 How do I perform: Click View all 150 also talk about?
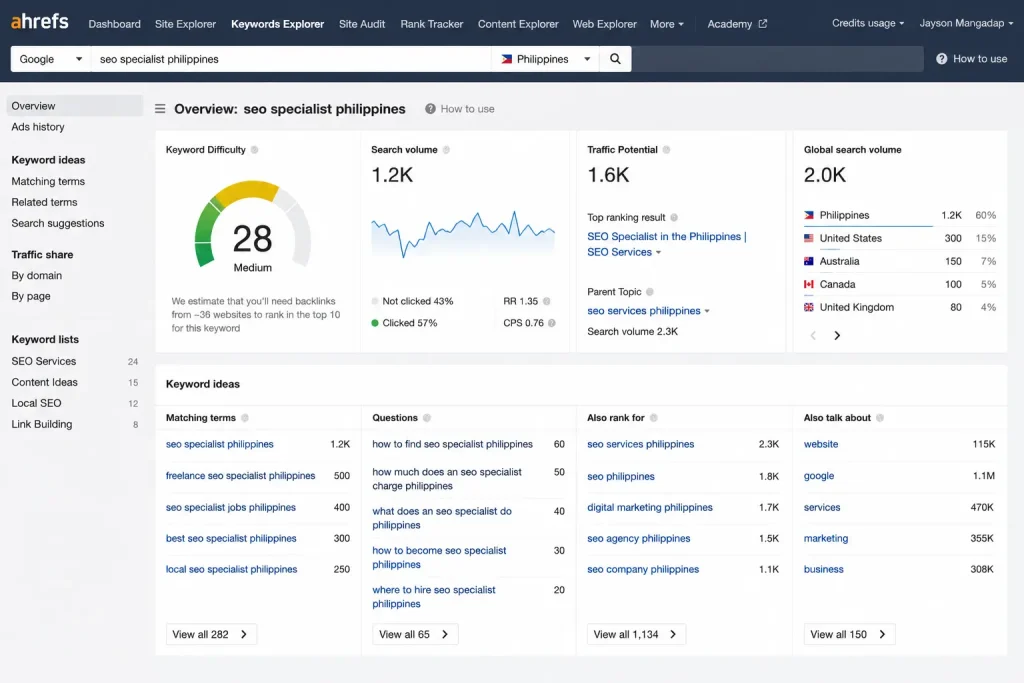(849, 634)
